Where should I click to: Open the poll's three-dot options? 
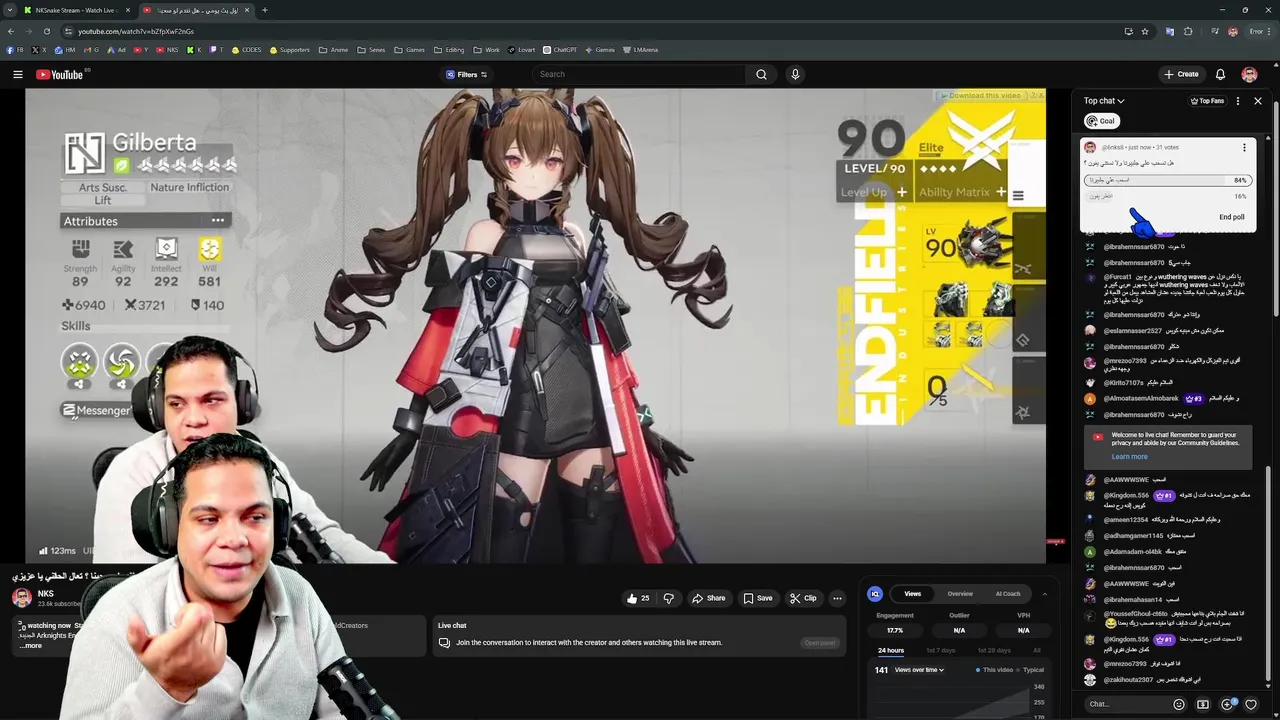point(1244,147)
